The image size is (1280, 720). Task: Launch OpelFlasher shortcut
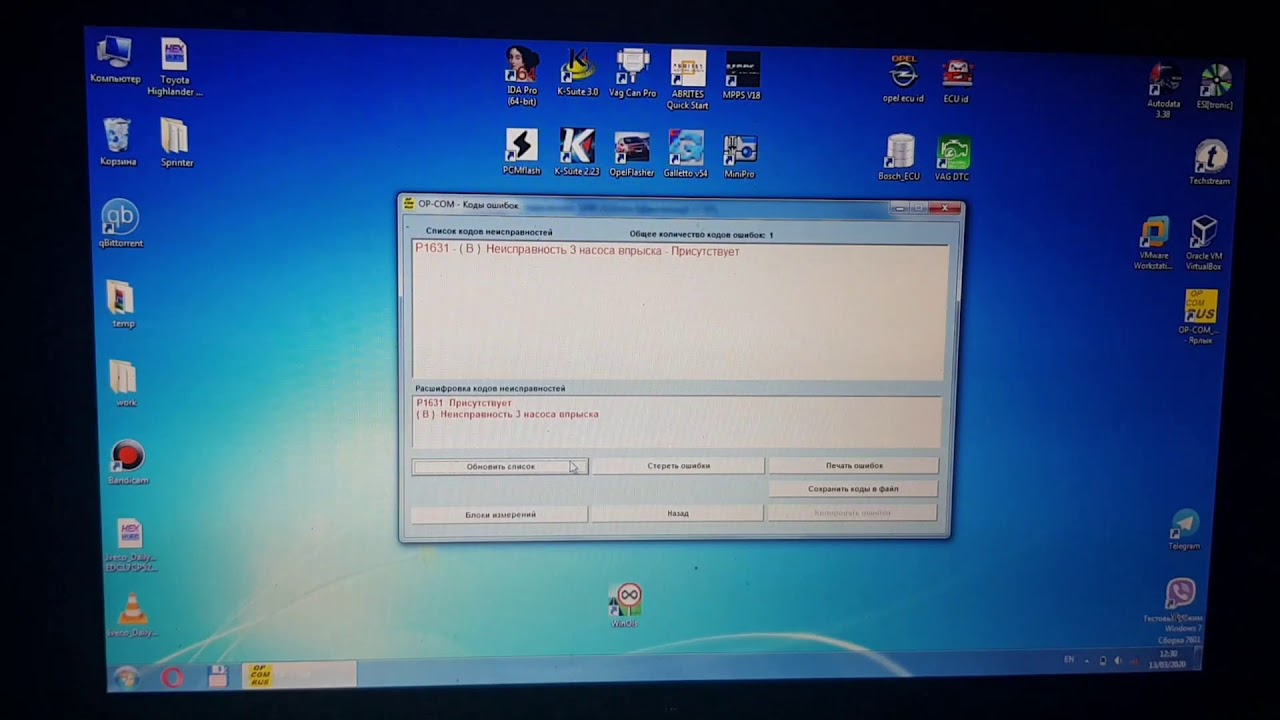click(632, 154)
